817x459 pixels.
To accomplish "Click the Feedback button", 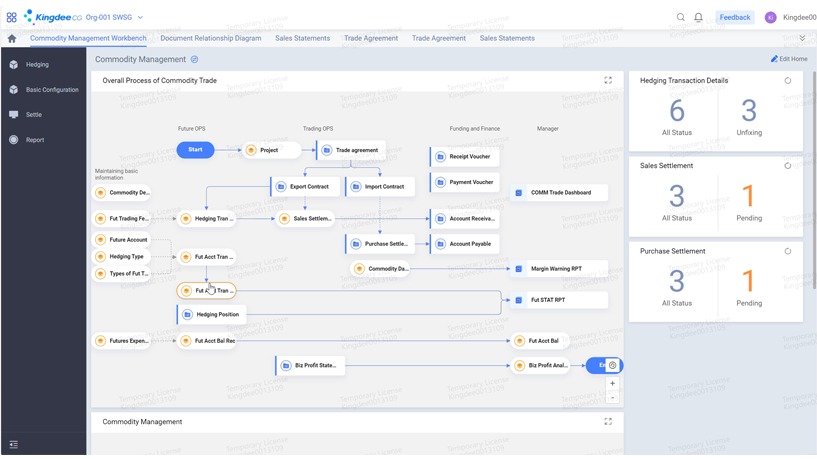I will click(x=734, y=17).
